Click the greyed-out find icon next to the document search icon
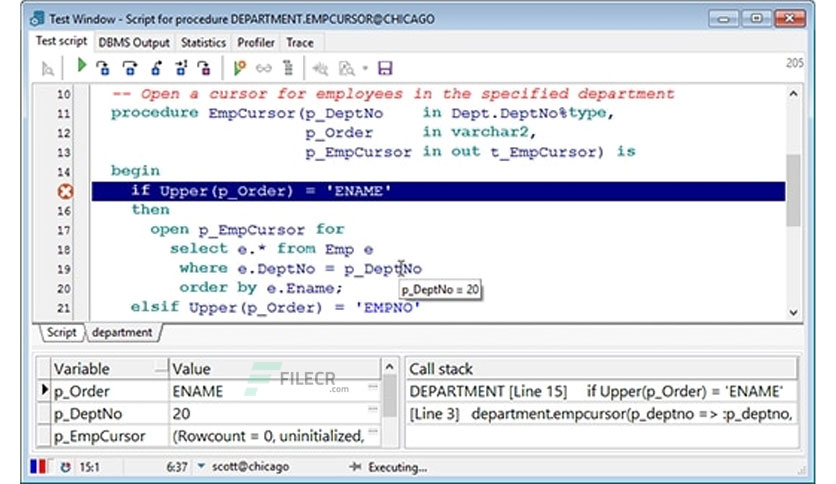This screenshot has height=484, width=836. point(320,68)
